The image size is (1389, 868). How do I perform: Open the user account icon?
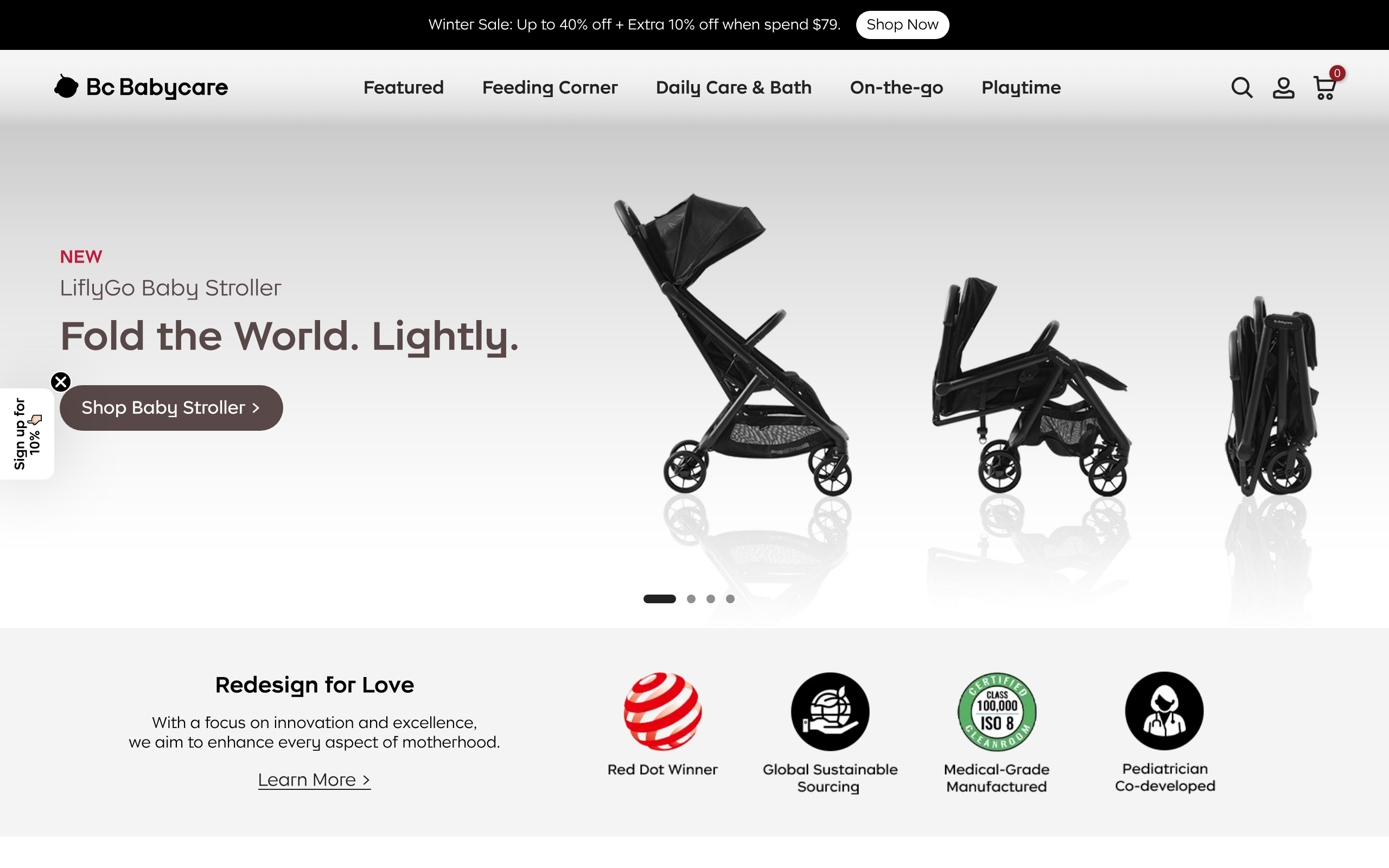coord(1283,88)
